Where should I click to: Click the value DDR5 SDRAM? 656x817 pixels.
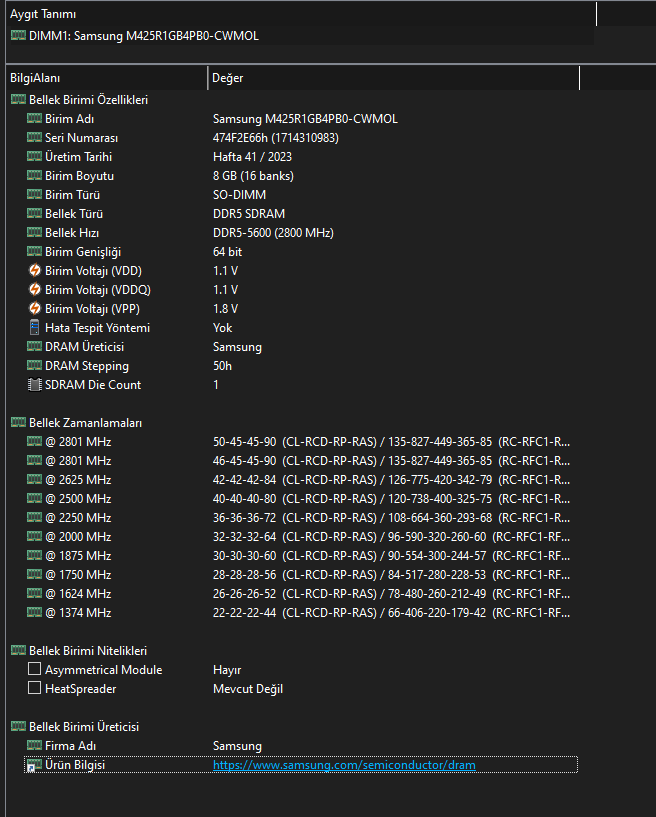point(249,214)
